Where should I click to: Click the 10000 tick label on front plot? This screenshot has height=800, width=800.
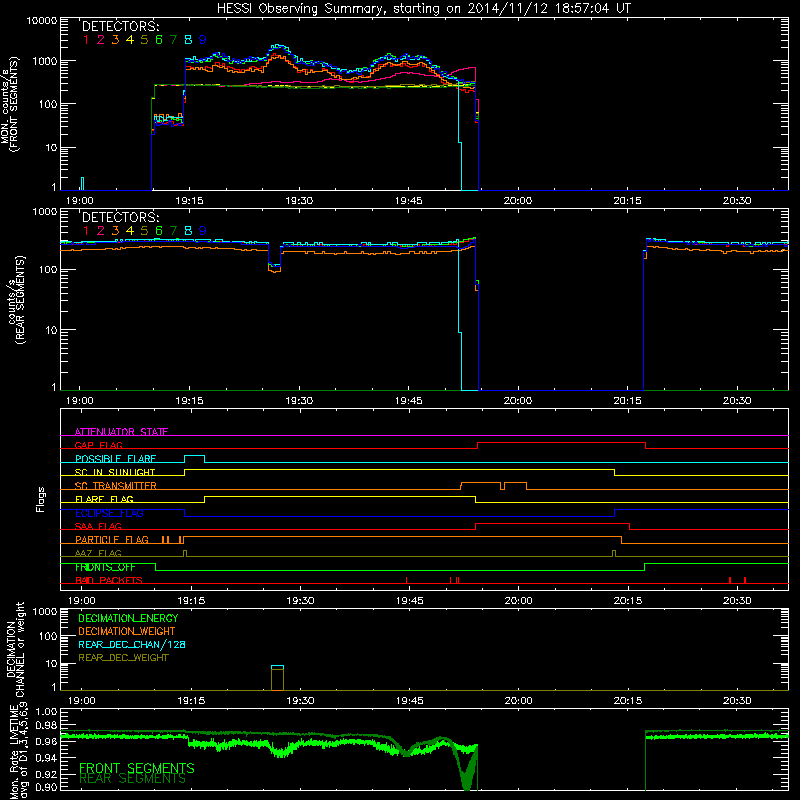[41, 21]
